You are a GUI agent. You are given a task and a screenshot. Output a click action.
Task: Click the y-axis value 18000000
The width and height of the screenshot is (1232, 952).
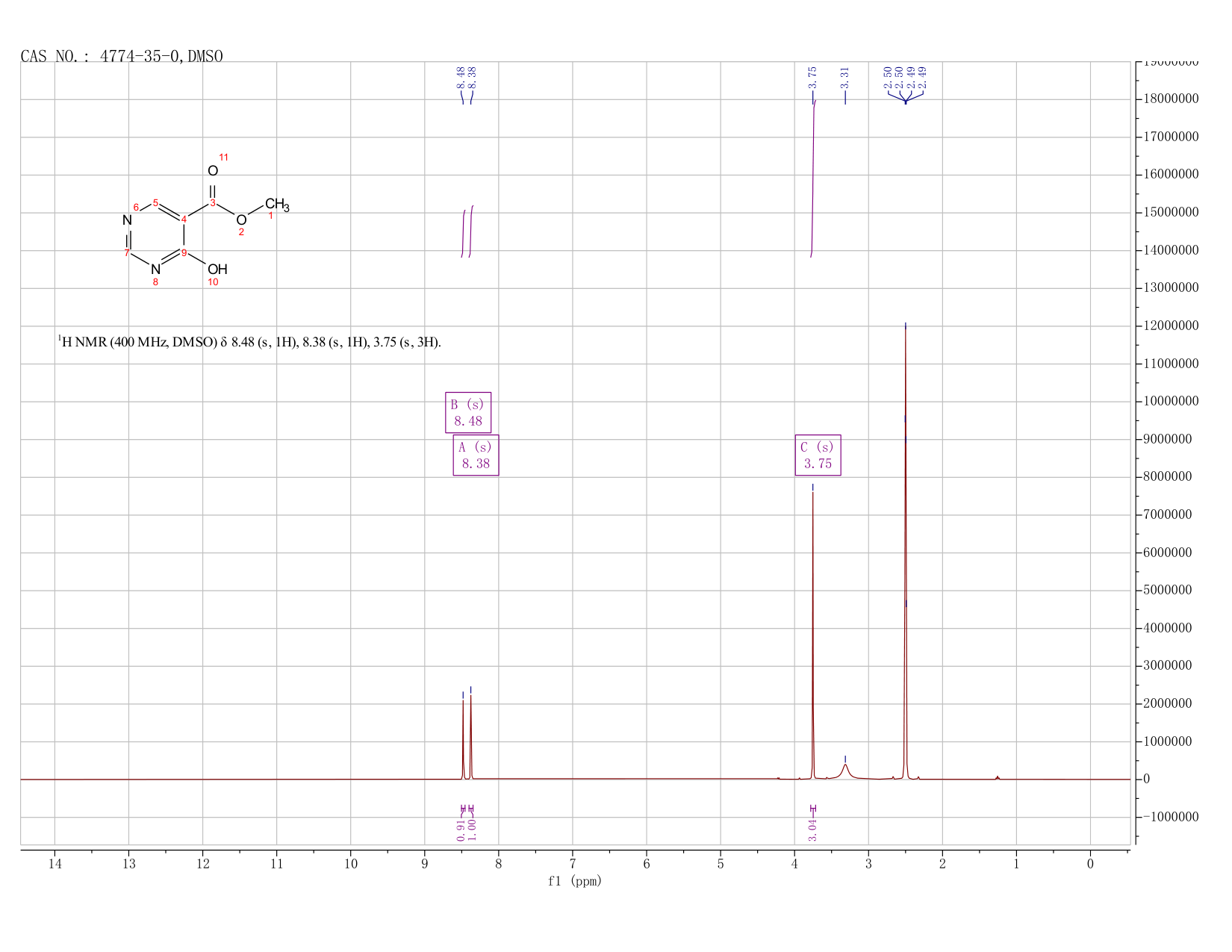click(x=1171, y=99)
